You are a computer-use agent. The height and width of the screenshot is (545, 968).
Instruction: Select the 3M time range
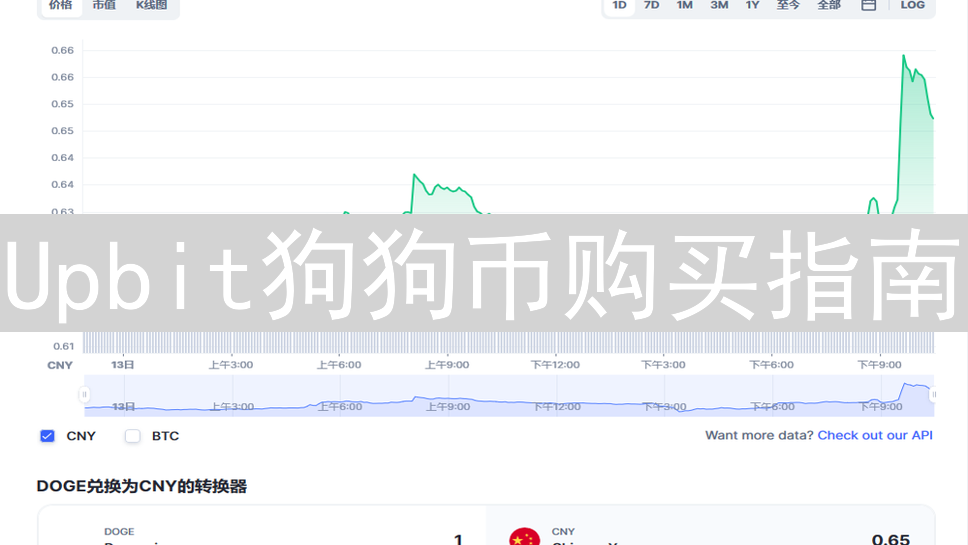[719, 6]
